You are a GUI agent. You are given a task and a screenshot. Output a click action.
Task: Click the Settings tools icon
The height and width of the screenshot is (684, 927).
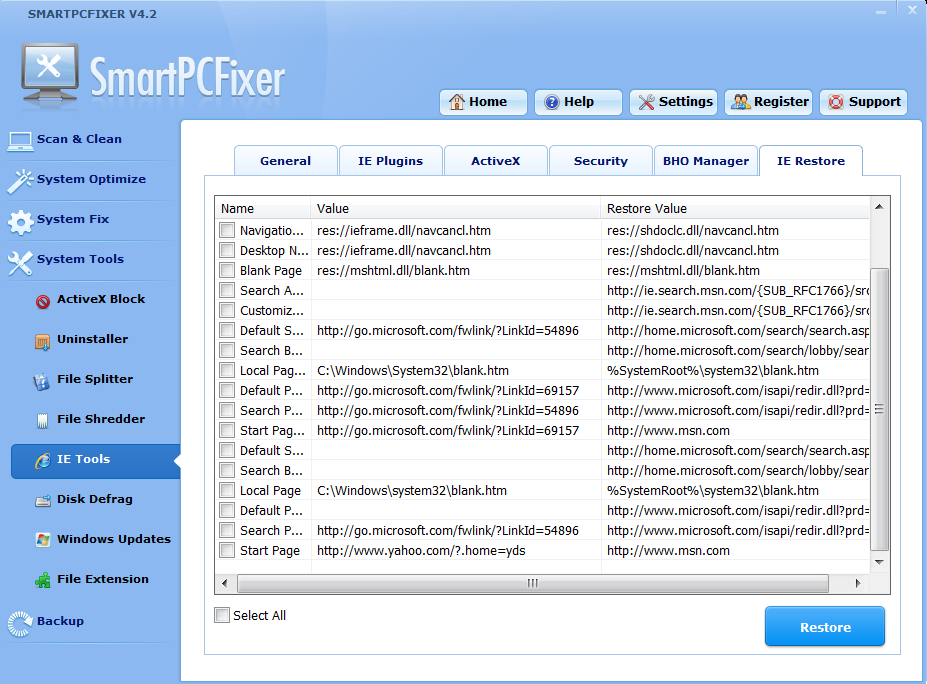[x=646, y=102]
